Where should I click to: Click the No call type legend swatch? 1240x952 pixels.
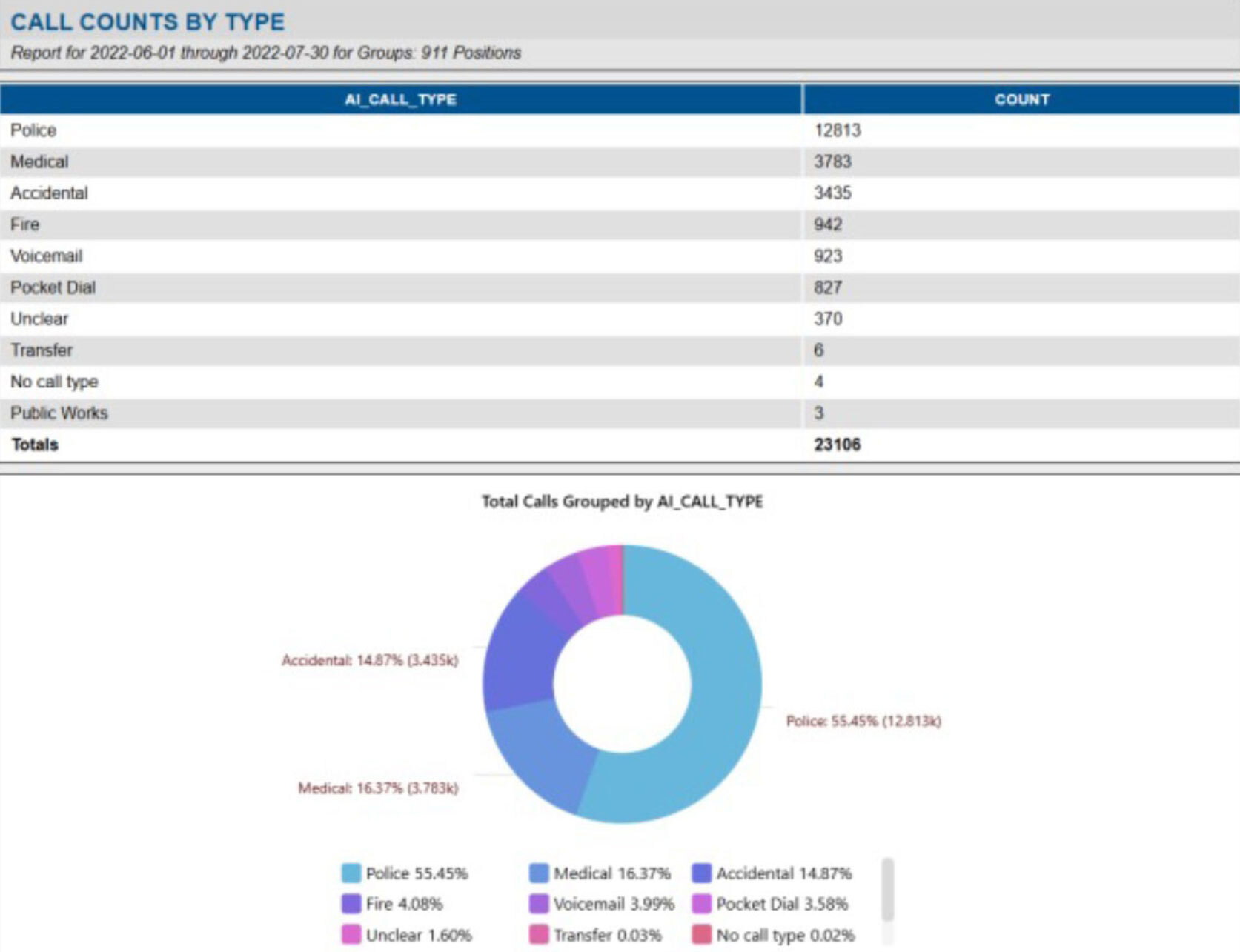pos(701,935)
